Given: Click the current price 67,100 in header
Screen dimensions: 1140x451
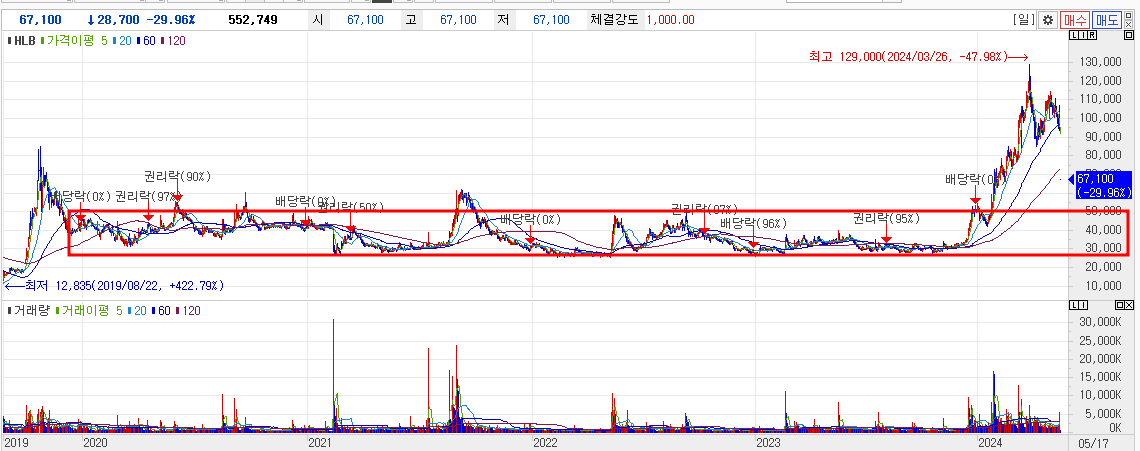Looking at the screenshot, I should pyautogui.click(x=40, y=20).
